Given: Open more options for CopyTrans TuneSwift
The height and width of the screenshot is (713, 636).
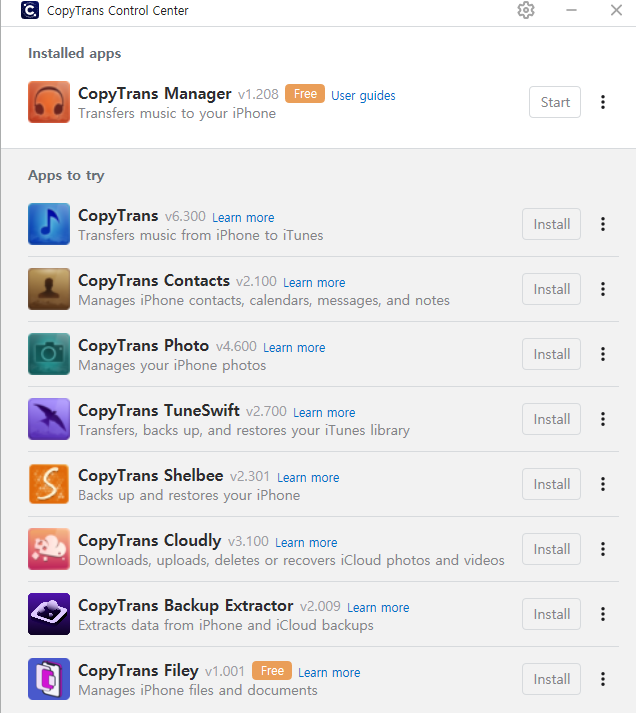Looking at the screenshot, I should coord(603,419).
